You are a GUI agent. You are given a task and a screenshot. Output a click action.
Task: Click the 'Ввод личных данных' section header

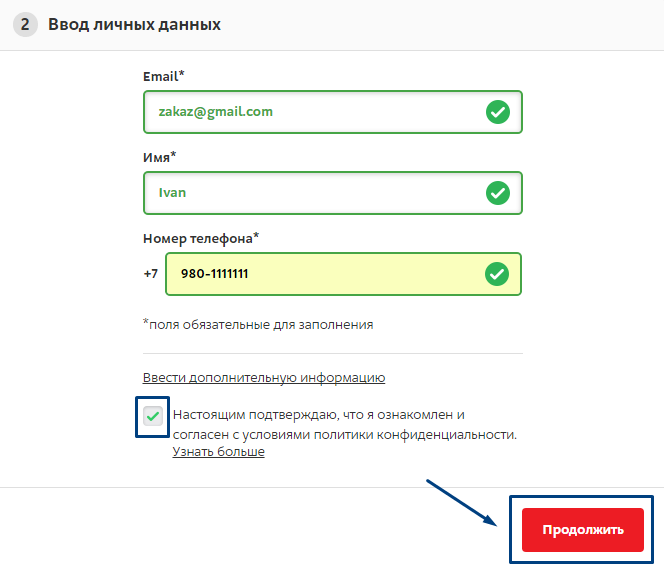(134, 25)
